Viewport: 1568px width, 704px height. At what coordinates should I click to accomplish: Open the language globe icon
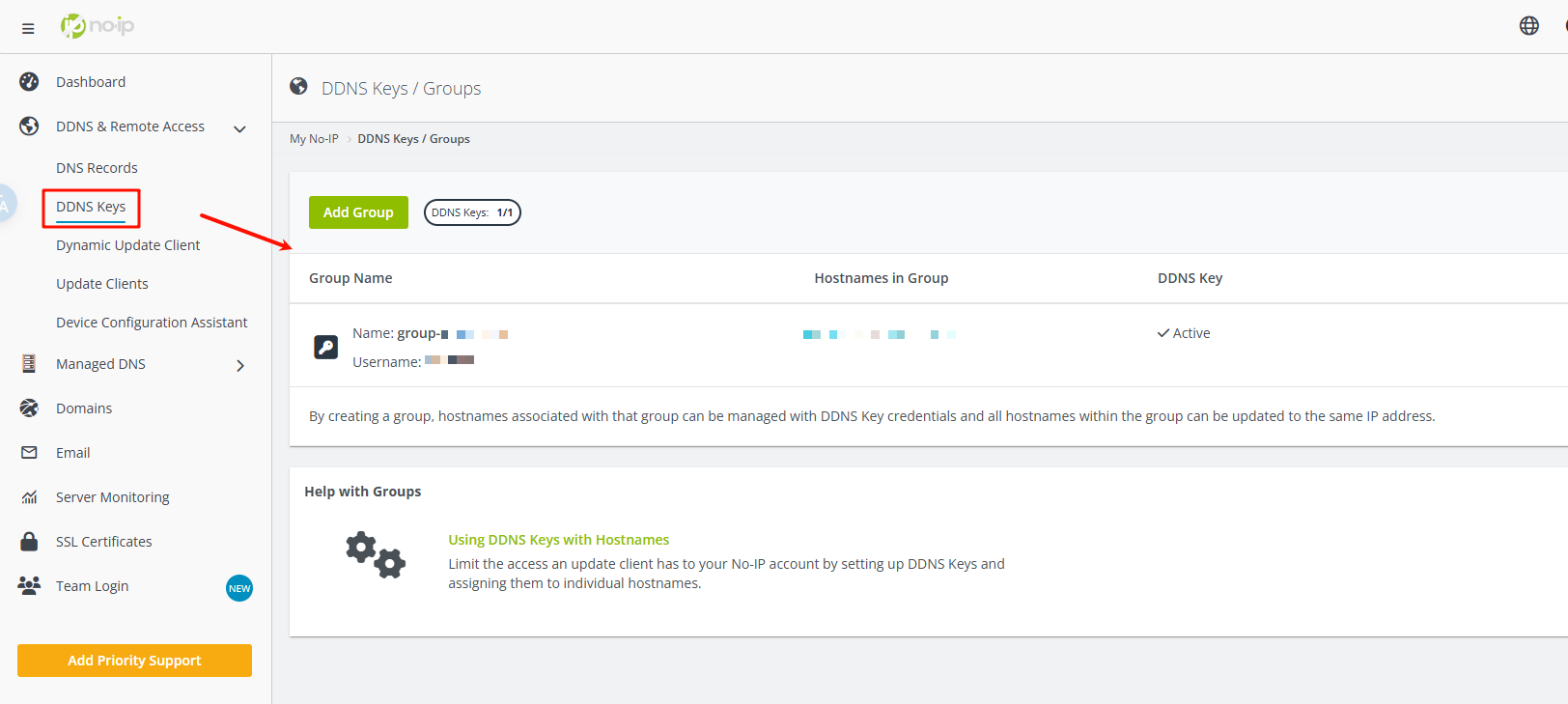pyautogui.click(x=1528, y=26)
